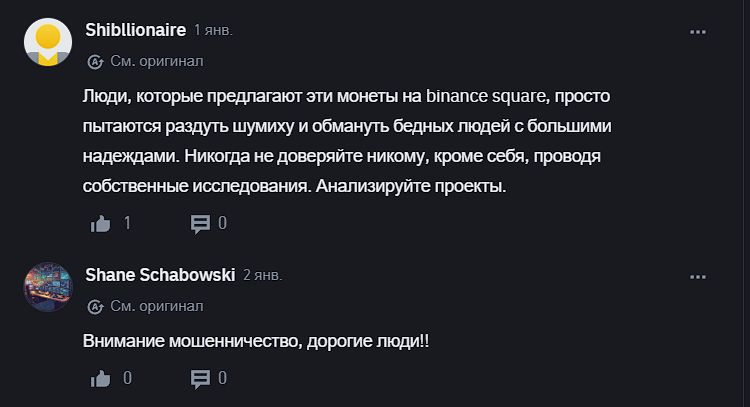
Task: Click reply icon under Shibllionaire's comment
Action: click(x=200, y=223)
